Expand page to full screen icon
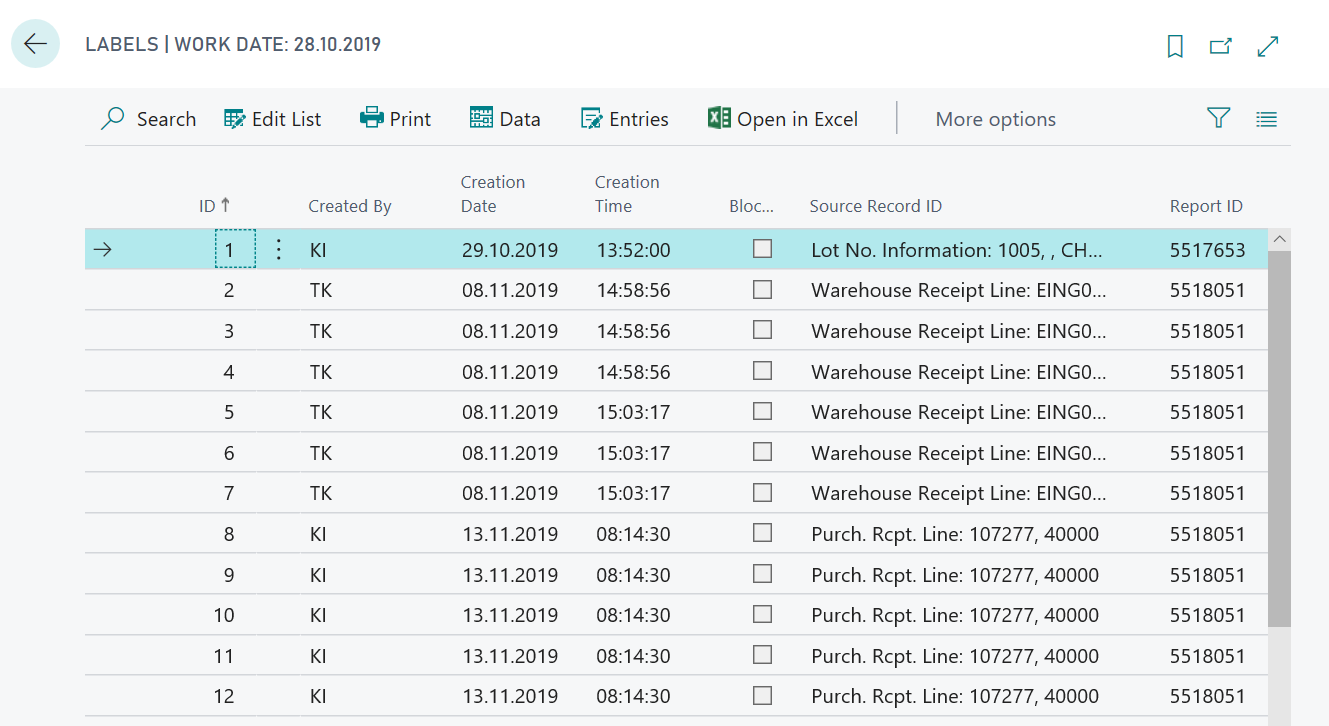 (1268, 46)
